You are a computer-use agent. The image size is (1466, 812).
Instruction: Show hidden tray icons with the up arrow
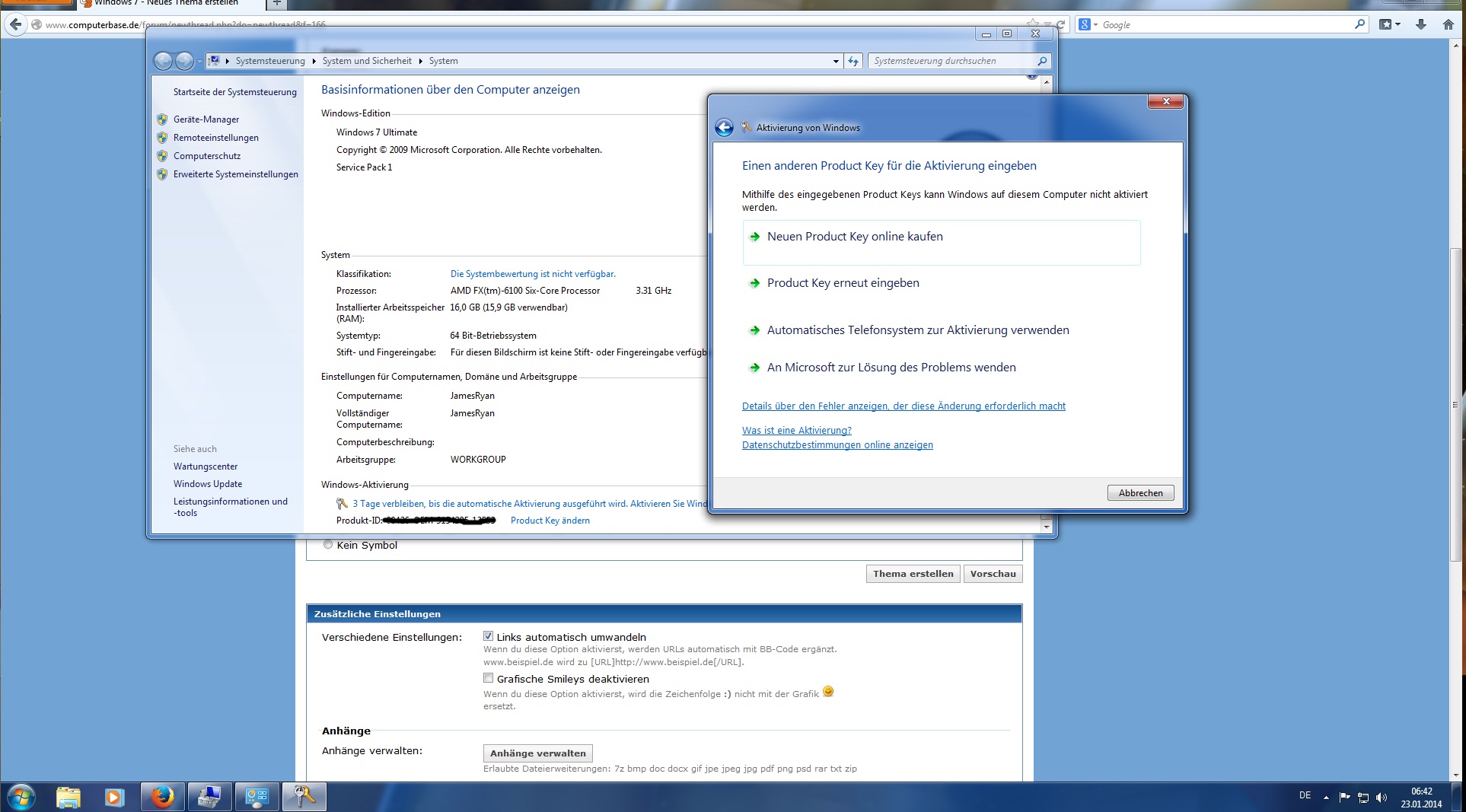(x=1326, y=798)
